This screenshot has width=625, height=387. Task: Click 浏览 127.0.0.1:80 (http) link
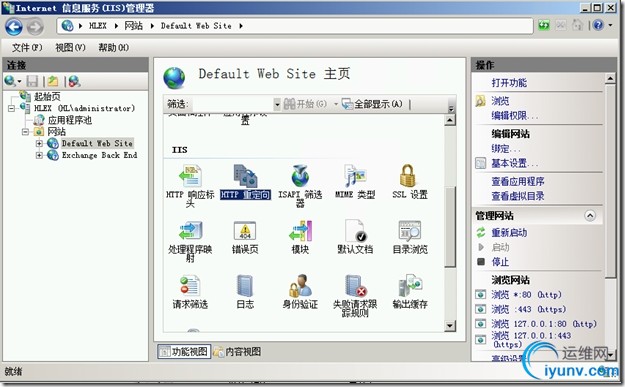(544, 324)
